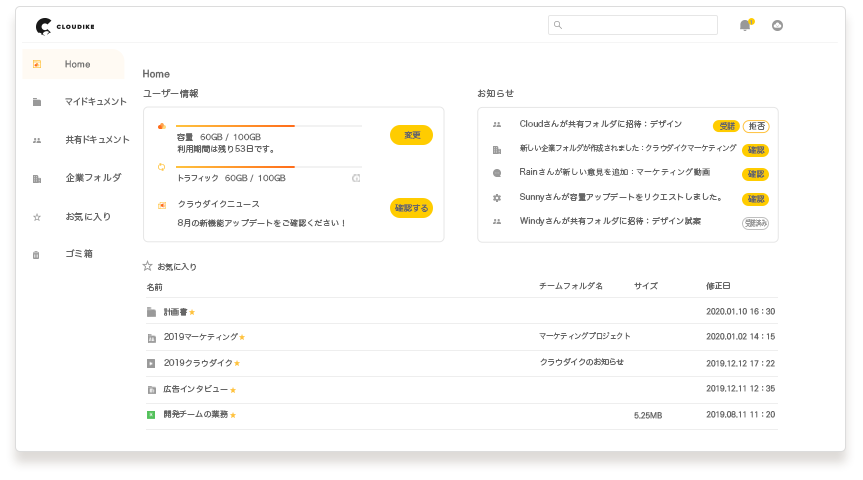Reject the Cloud invitation with 拒否
The width and height of the screenshot is (863, 480).
coord(756,126)
